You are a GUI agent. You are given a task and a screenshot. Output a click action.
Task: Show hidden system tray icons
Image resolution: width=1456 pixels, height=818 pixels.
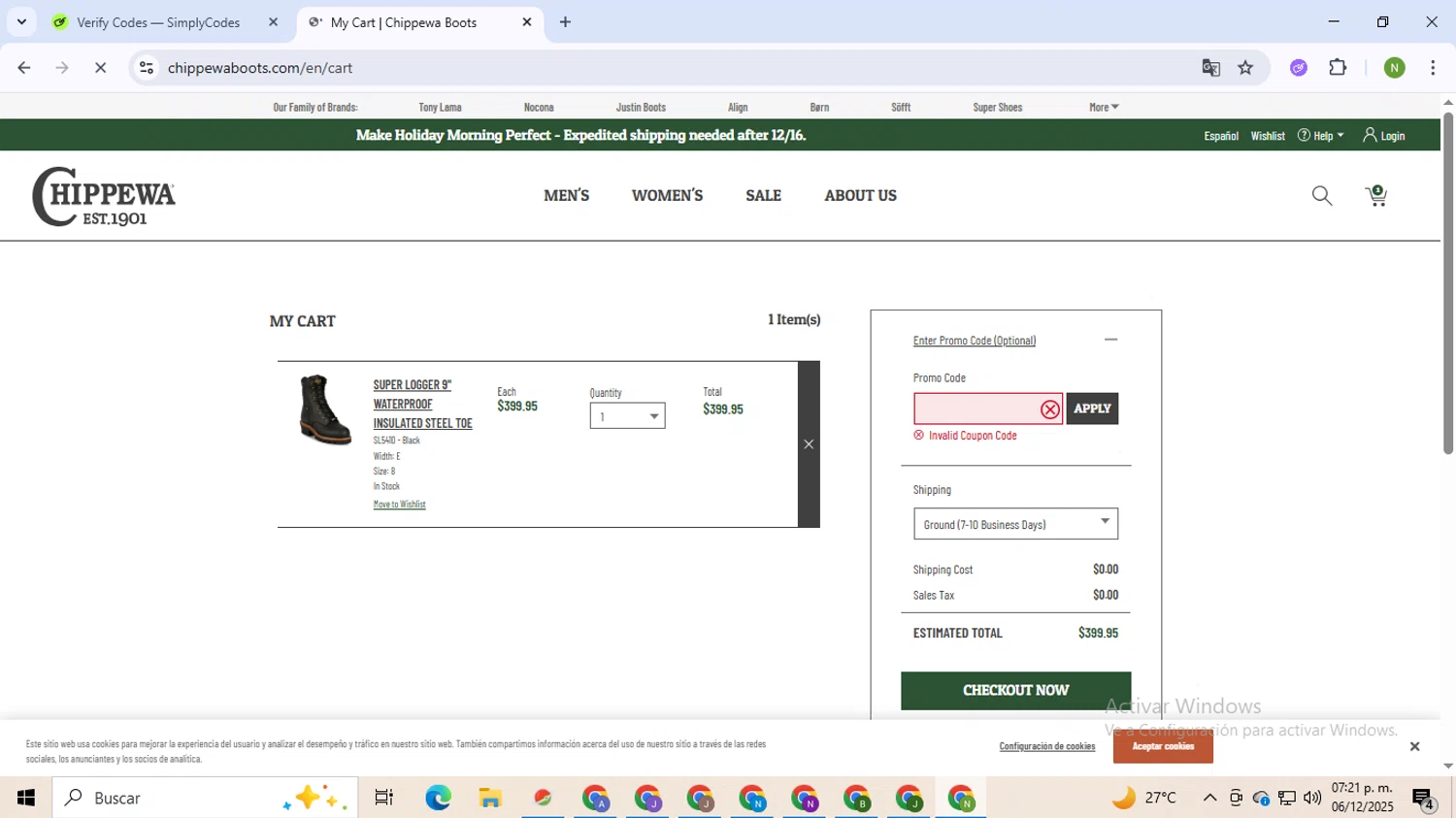point(1209,798)
